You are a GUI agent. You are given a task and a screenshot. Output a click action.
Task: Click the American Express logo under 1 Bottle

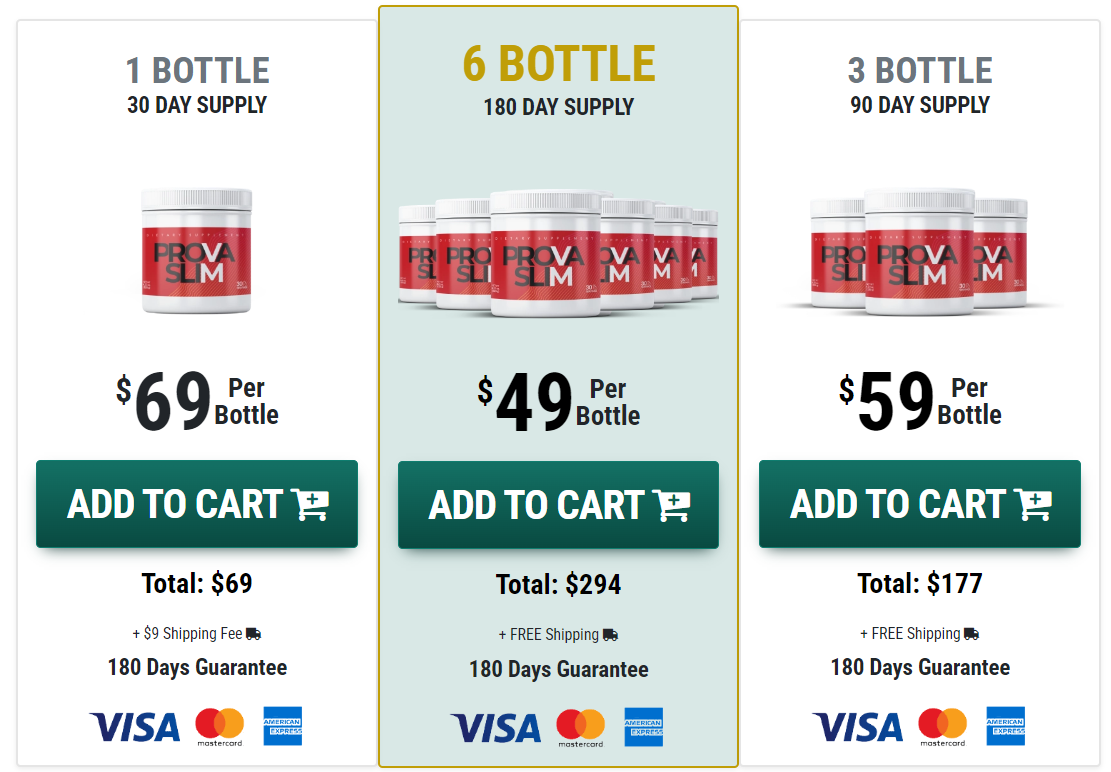(282, 726)
